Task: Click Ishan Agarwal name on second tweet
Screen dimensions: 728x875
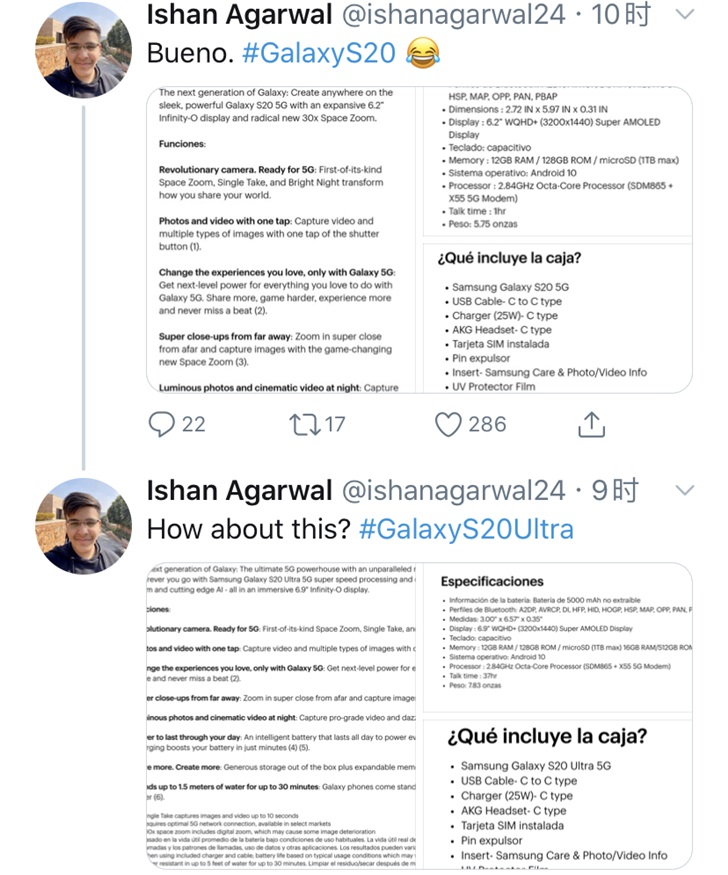Action: (239, 490)
